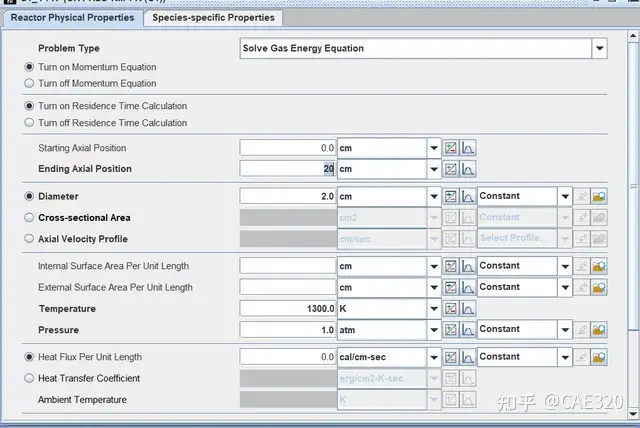Select Turn off Momentum Equation radio button
The width and height of the screenshot is (640, 428).
tap(29, 83)
